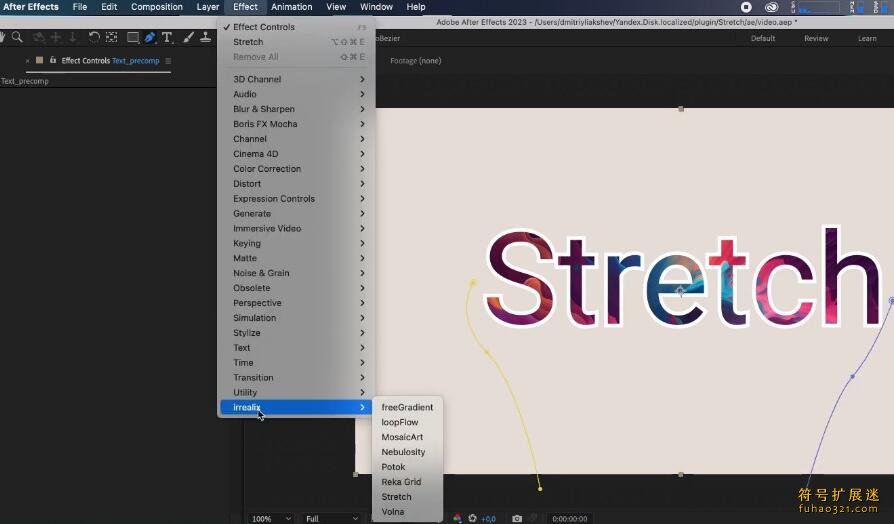Select the Rotation tool in toolbar
The image size is (894, 524).
(94, 38)
